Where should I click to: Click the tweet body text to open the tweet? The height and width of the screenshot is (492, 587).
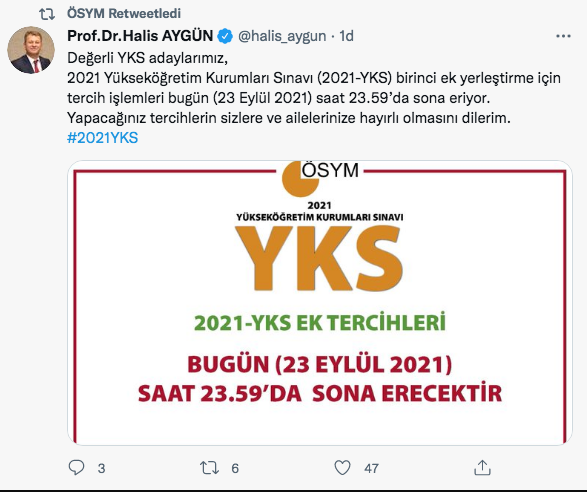[314, 88]
